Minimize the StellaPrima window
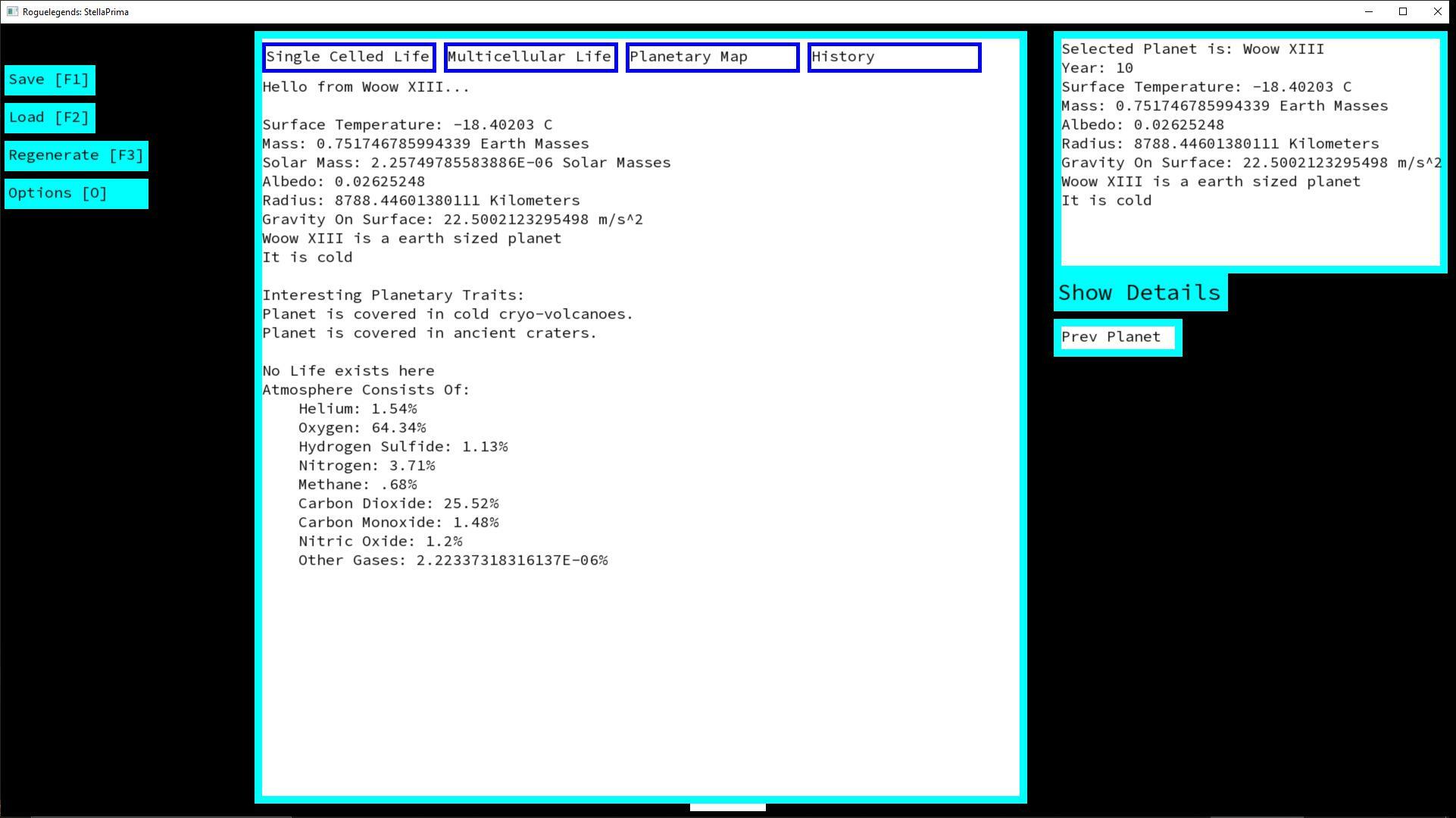1456x818 pixels. (1368, 11)
